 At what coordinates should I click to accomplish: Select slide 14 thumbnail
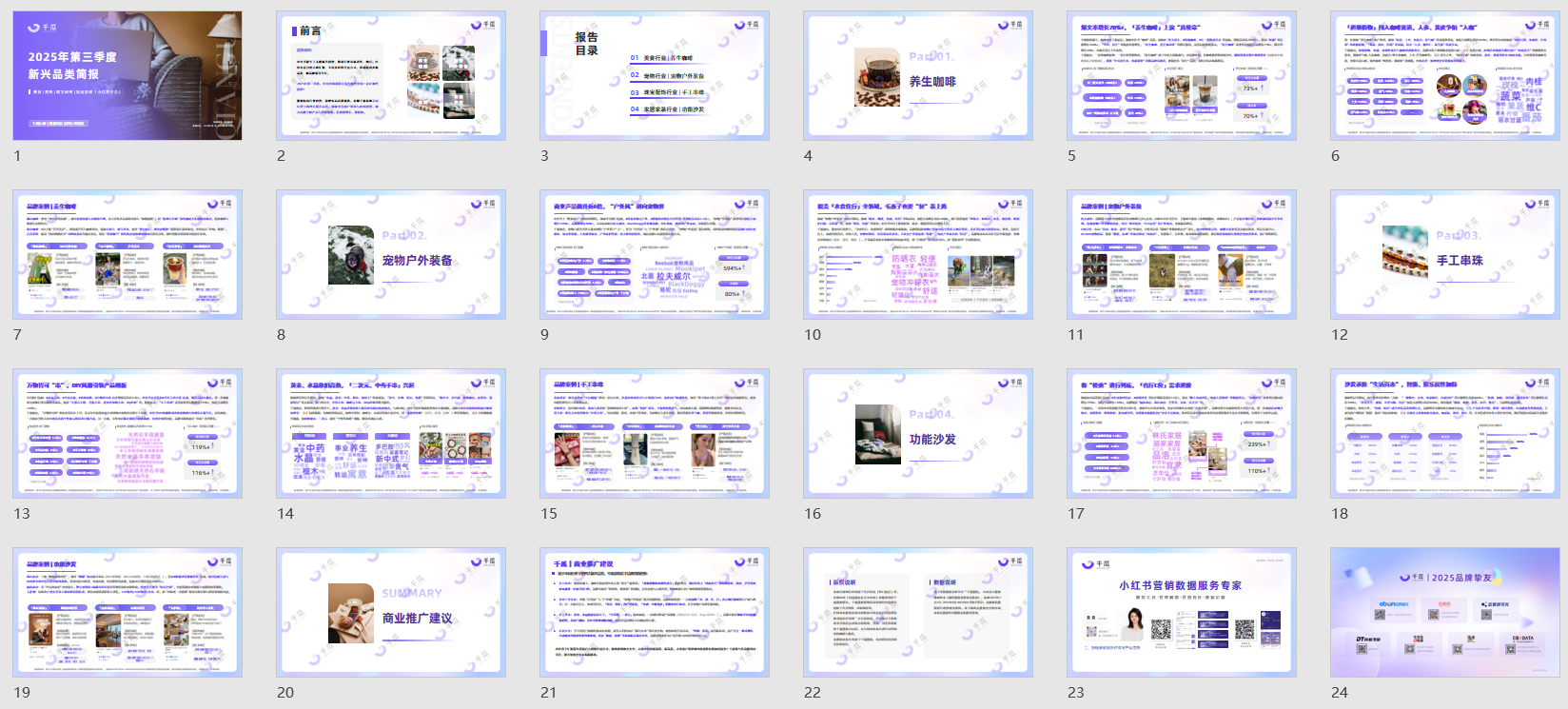click(x=391, y=434)
